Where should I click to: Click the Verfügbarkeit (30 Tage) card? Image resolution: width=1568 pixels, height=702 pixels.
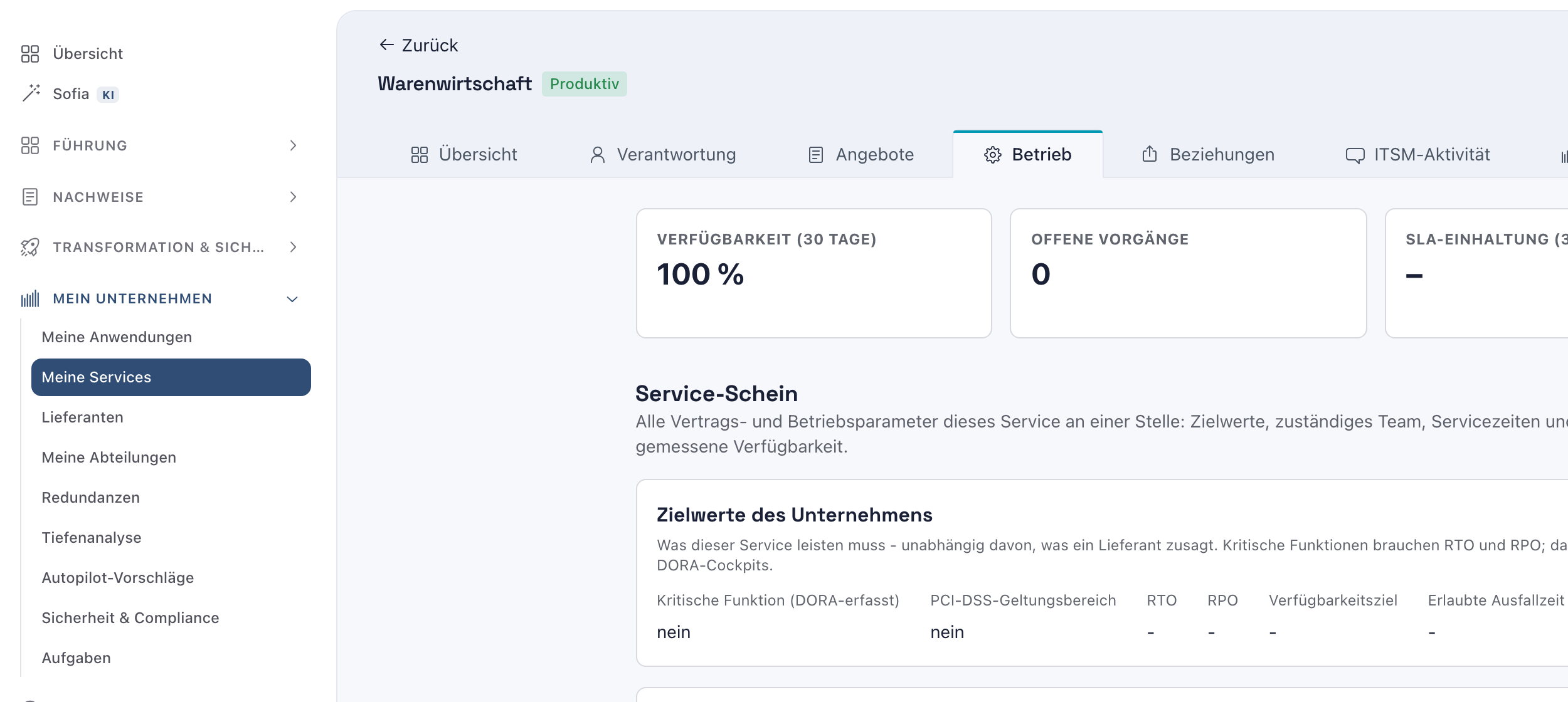(x=813, y=273)
